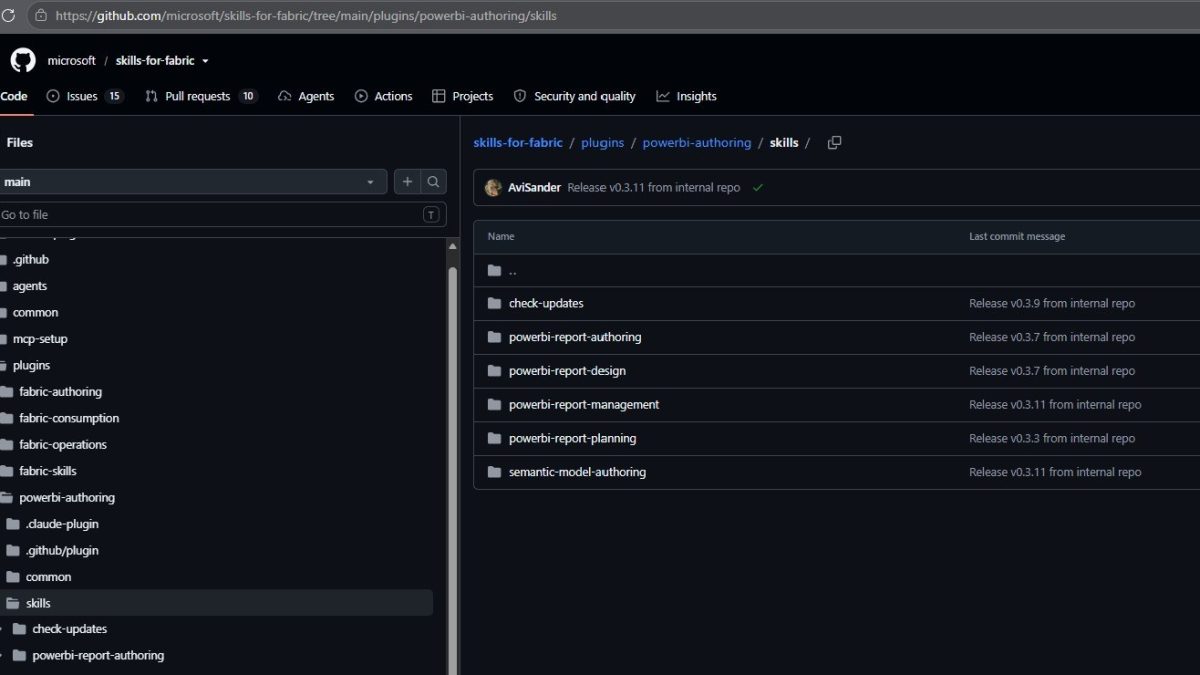Open the main branch dropdown
Viewport: 1200px width, 675px height.
(x=193, y=182)
